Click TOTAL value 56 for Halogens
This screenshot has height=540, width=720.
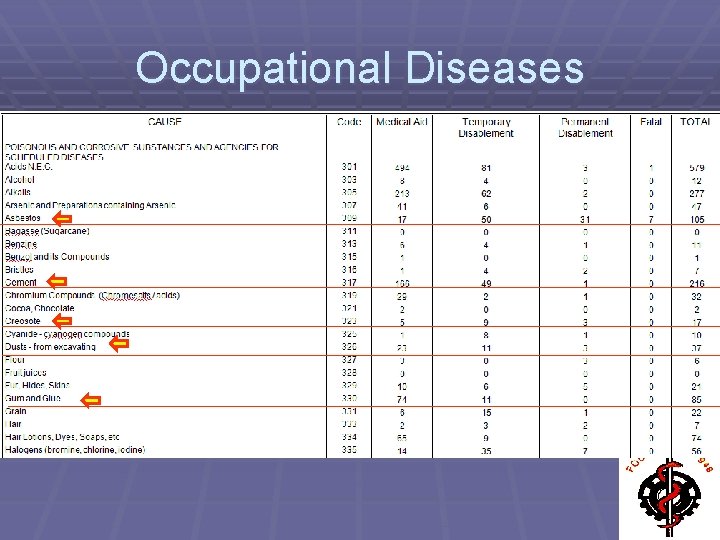(x=697, y=451)
